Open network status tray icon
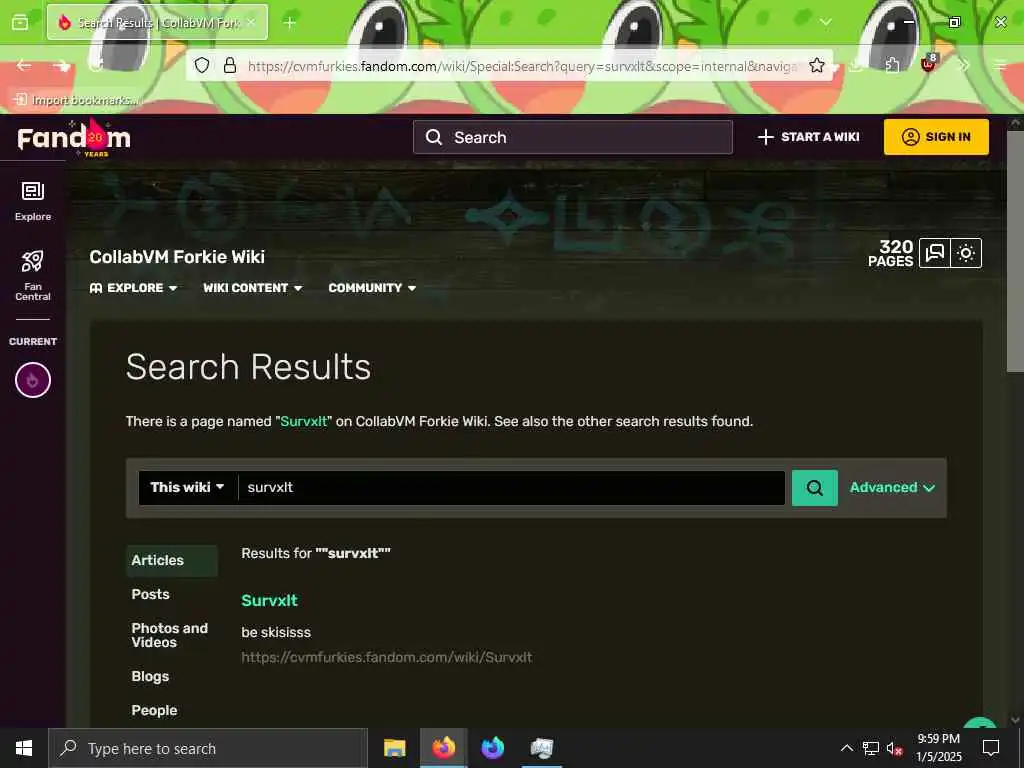1024x768 pixels. tap(871, 748)
